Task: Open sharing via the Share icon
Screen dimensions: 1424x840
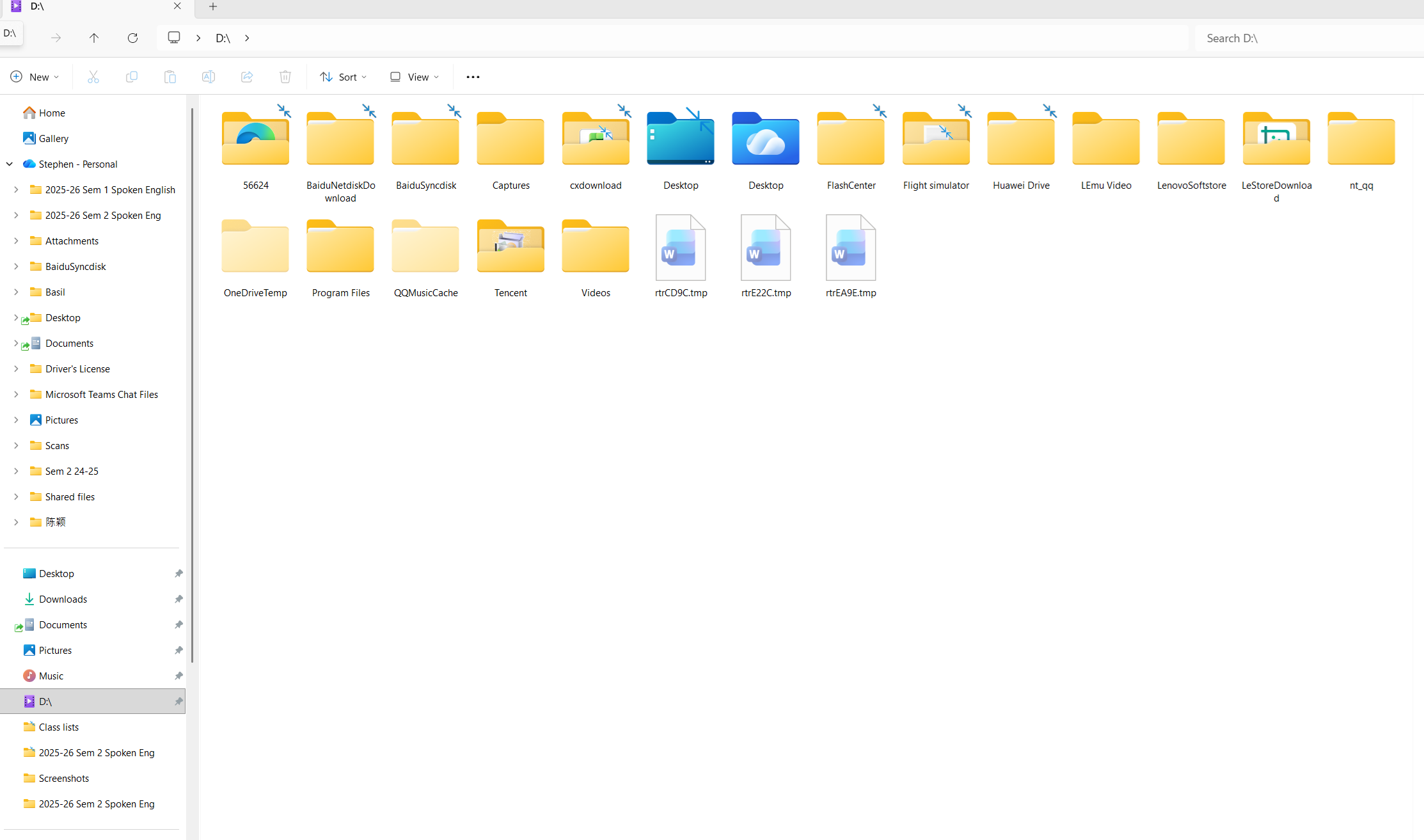Action: coord(247,76)
